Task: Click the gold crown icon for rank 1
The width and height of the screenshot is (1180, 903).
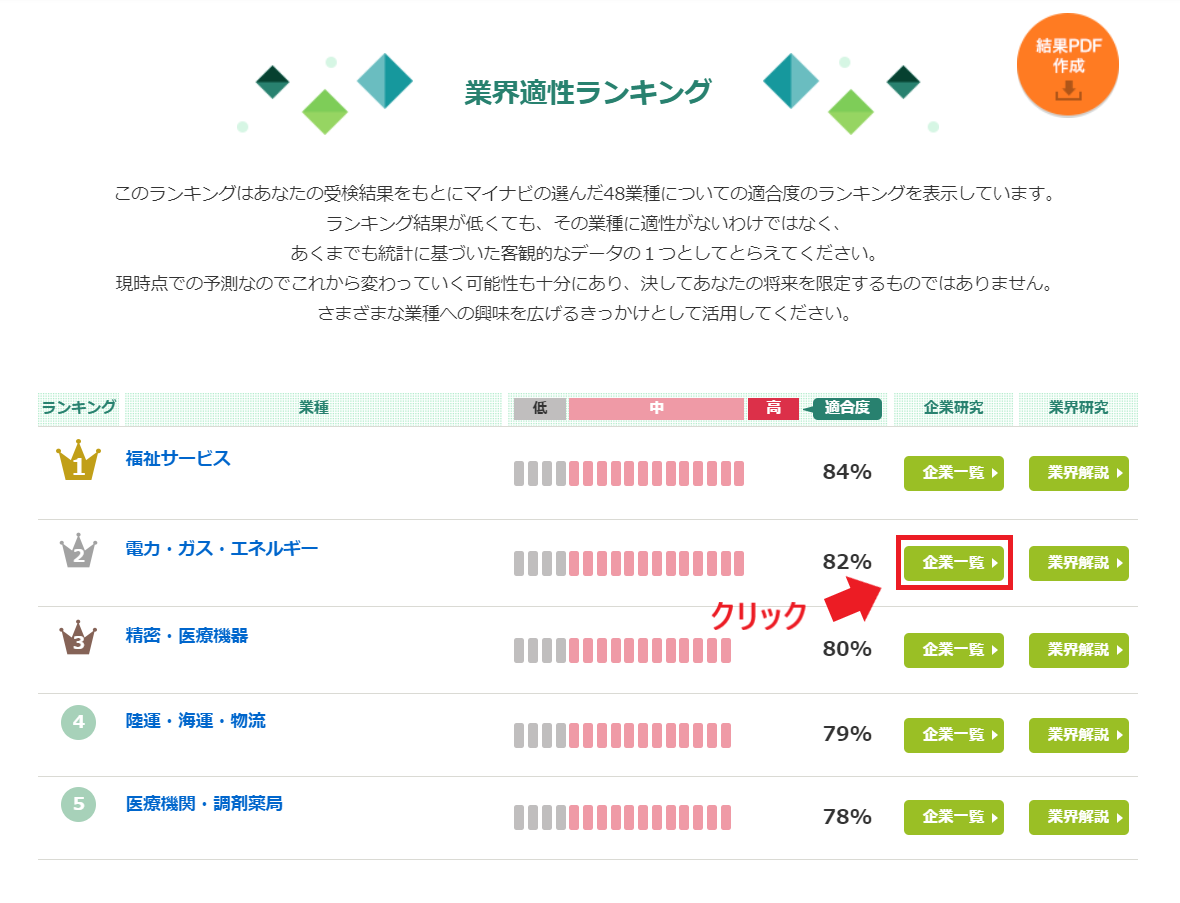Action: (x=78, y=462)
